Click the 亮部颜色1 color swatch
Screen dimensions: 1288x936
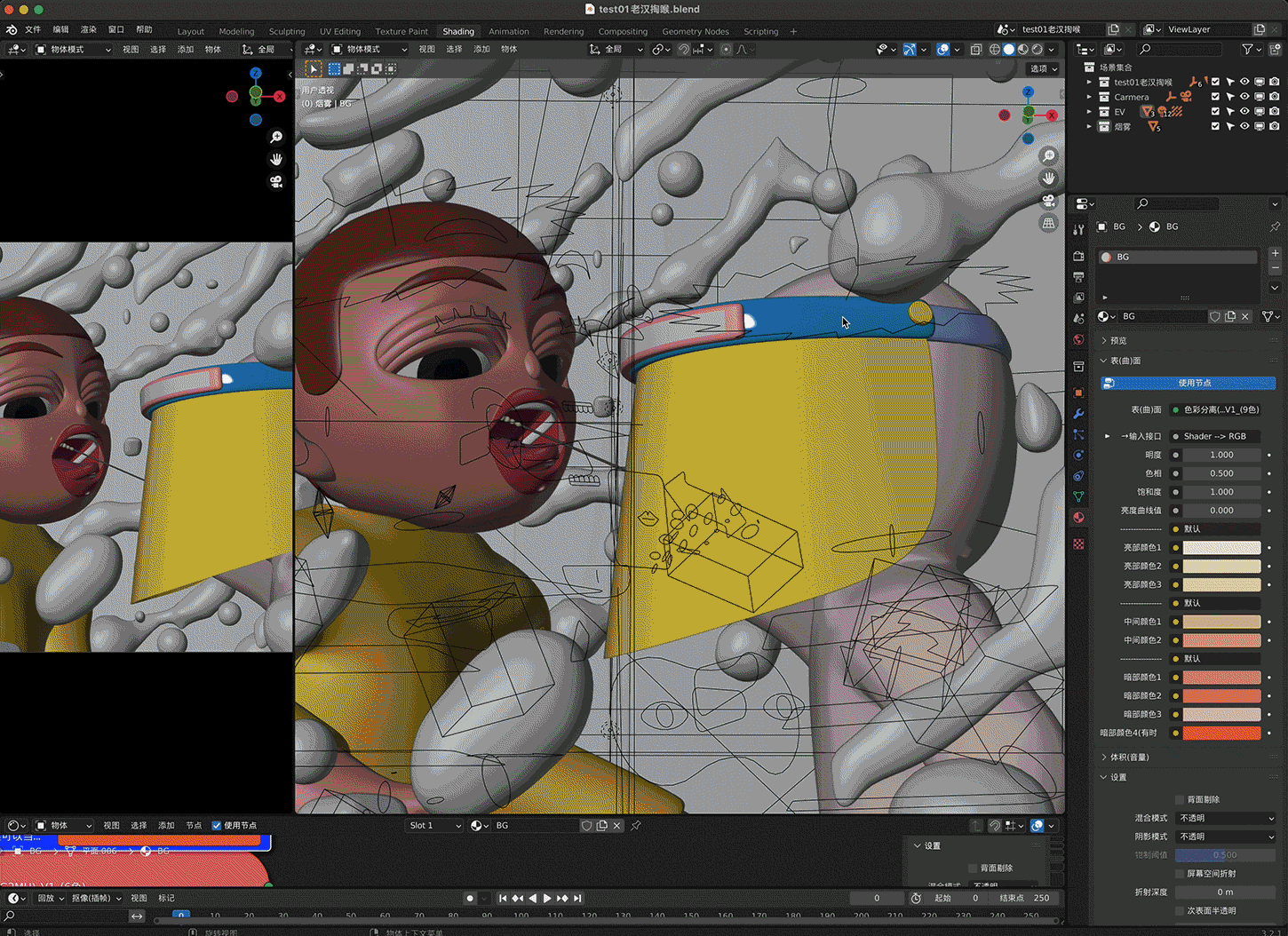coord(1221,547)
